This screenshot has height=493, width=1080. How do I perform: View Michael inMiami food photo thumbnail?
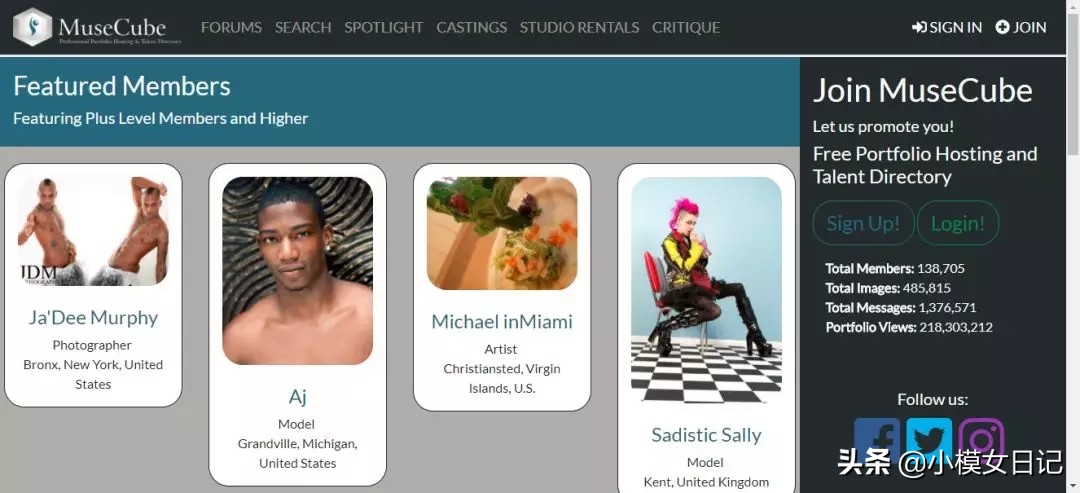coord(502,233)
